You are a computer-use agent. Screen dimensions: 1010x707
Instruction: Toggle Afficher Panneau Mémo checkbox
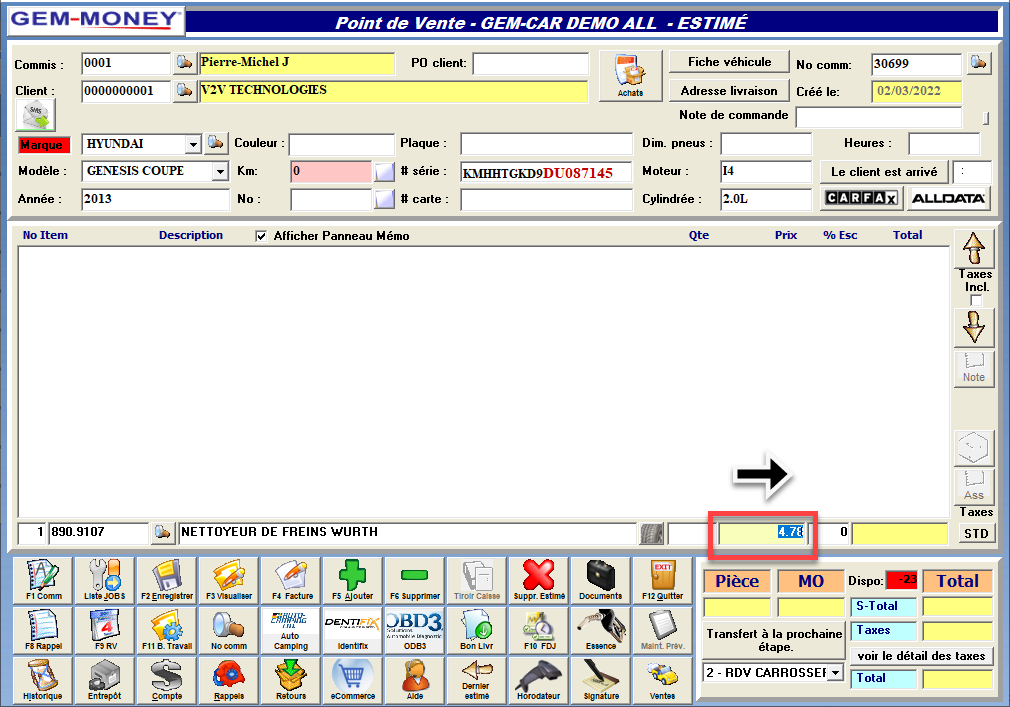261,236
